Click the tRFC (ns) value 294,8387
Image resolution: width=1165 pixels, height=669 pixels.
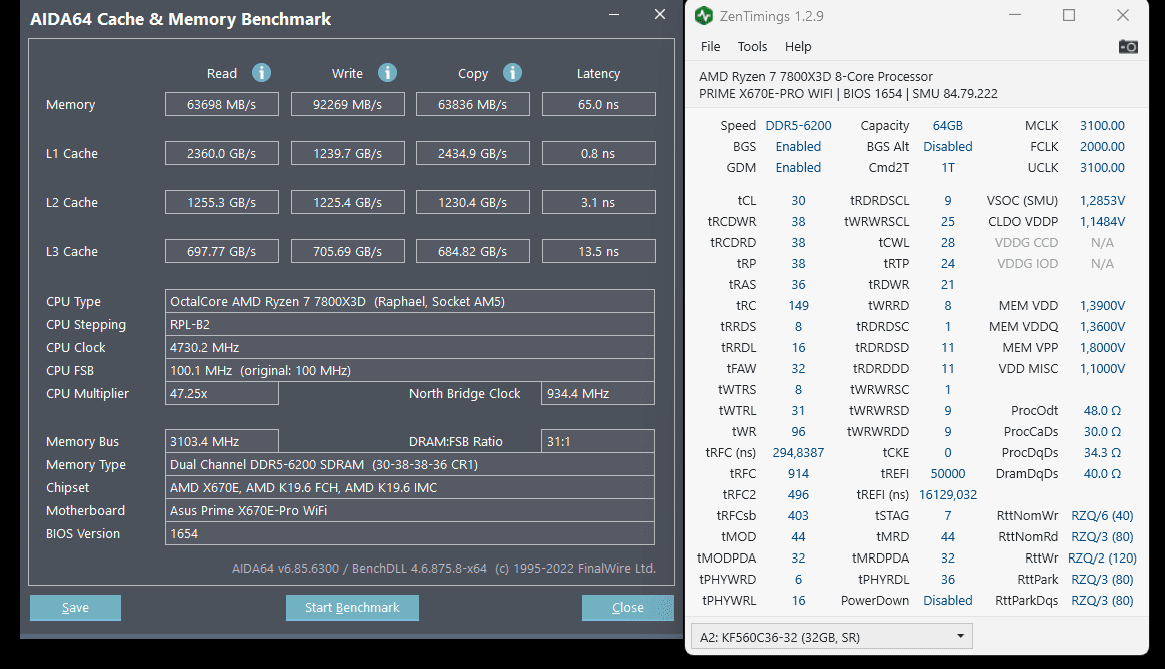click(x=799, y=453)
